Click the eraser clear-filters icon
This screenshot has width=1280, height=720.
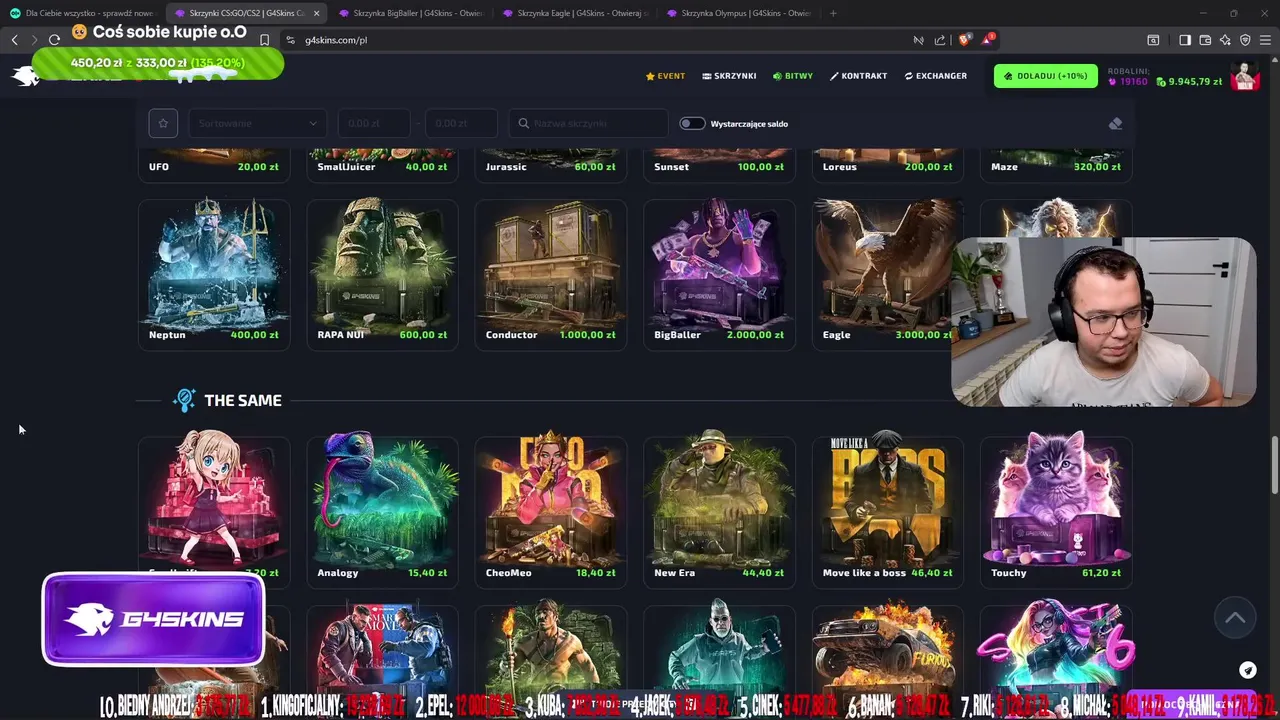click(x=1115, y=124)
